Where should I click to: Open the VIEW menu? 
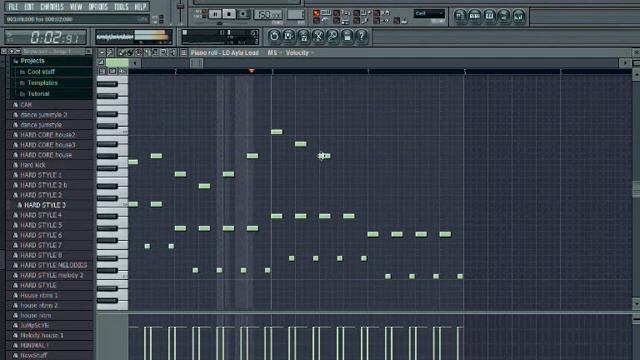pos(76,7)
